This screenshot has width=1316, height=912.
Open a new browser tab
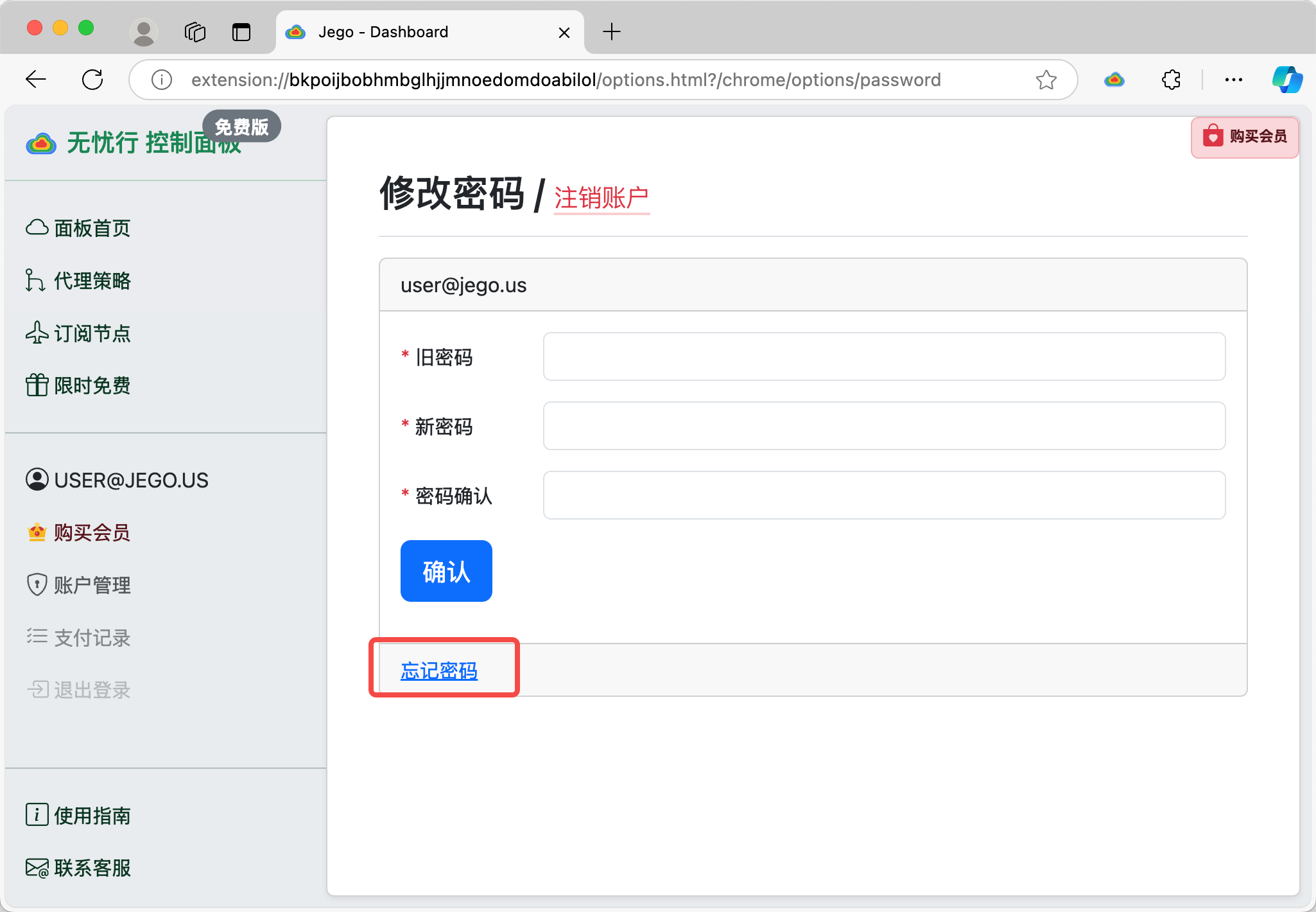pos(611,31)
